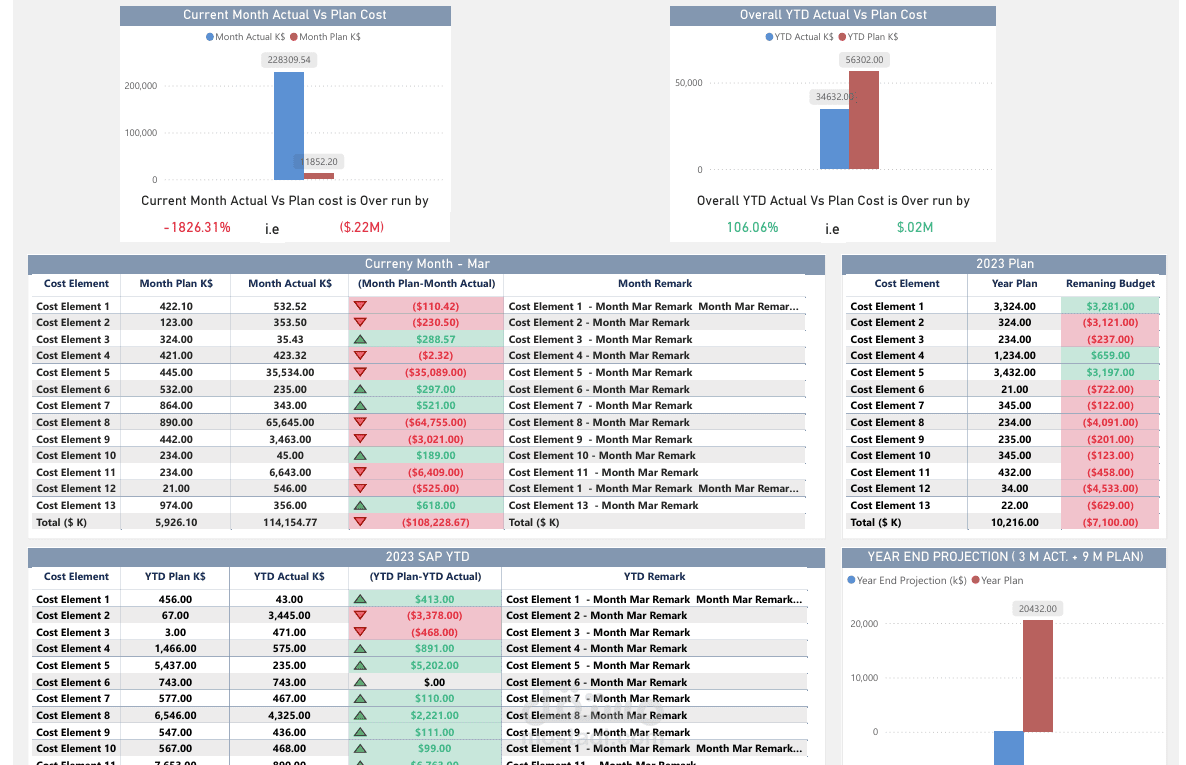Image resolution: width=1186 pixels, height=765 pixels.
Task: Click red down arrow beside ($64,755.00)
Action: [x=360, y=422]
